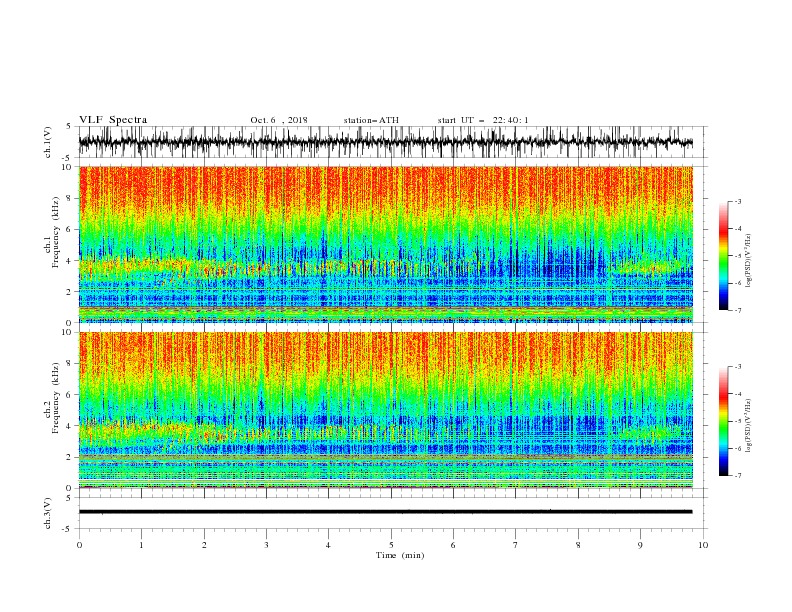This screenshot has height=612, width=792.
Task: Click the ch.1 colorbar "-3" tick label
Action: pos(738,201)
